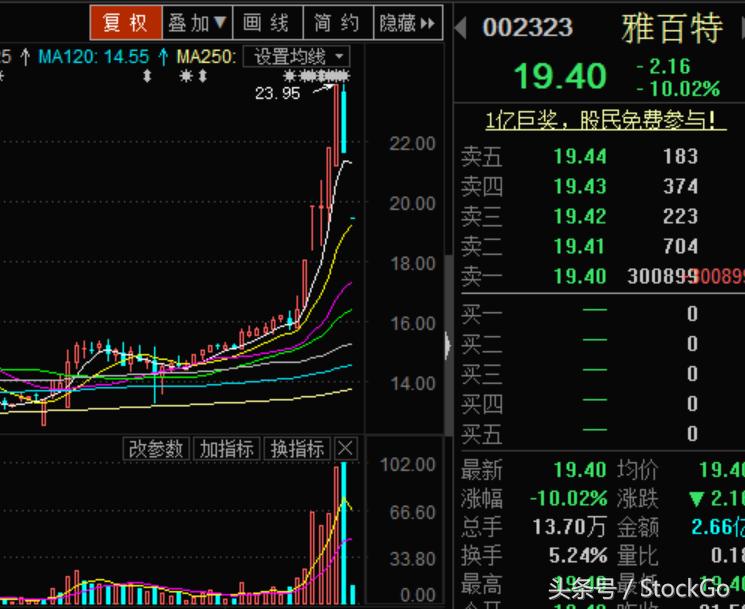745x609 pixels.
Task: Click the 卖三 price 19.42
Action: coord(580,216)
